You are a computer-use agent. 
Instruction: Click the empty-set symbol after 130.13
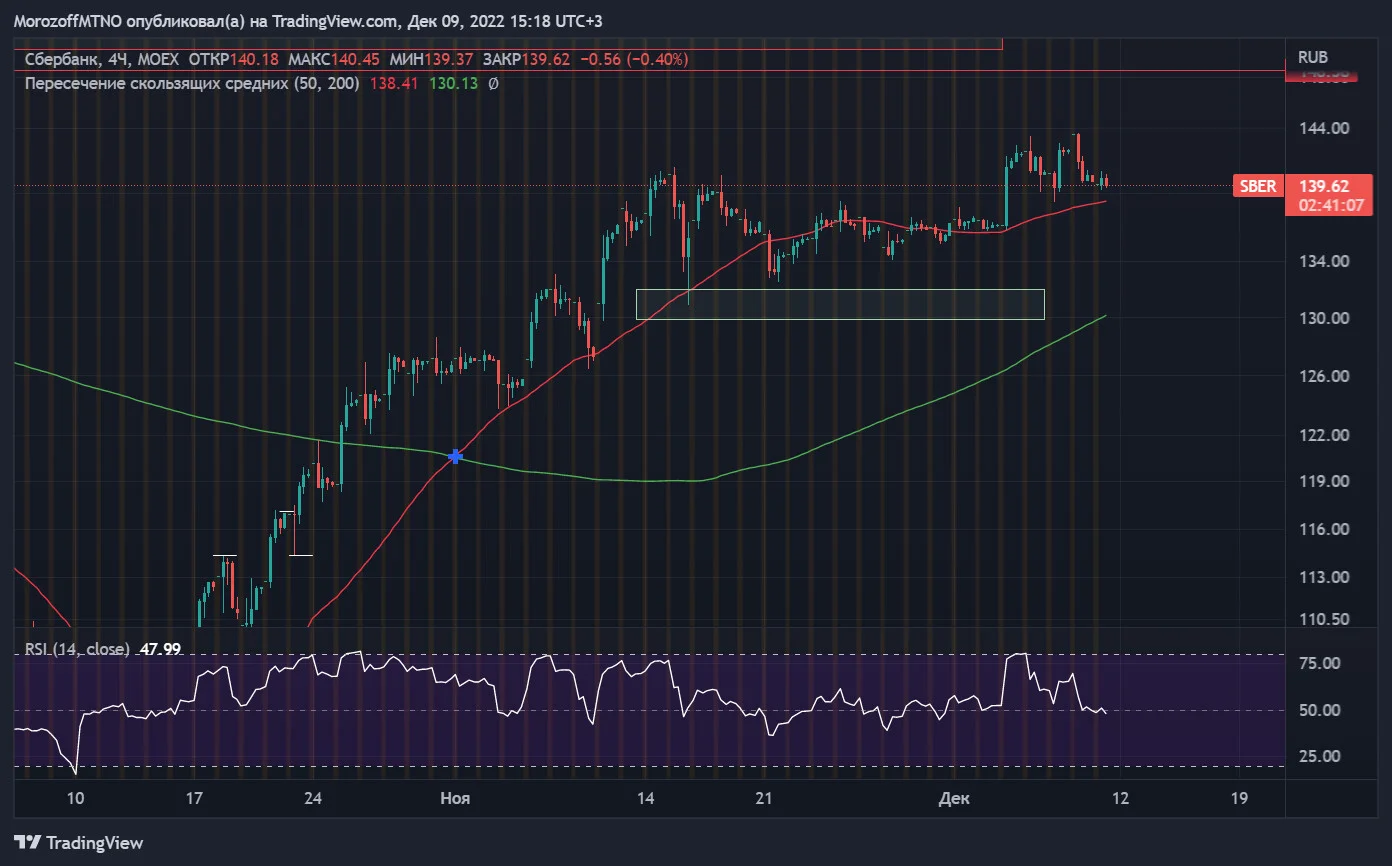[493, 84]
